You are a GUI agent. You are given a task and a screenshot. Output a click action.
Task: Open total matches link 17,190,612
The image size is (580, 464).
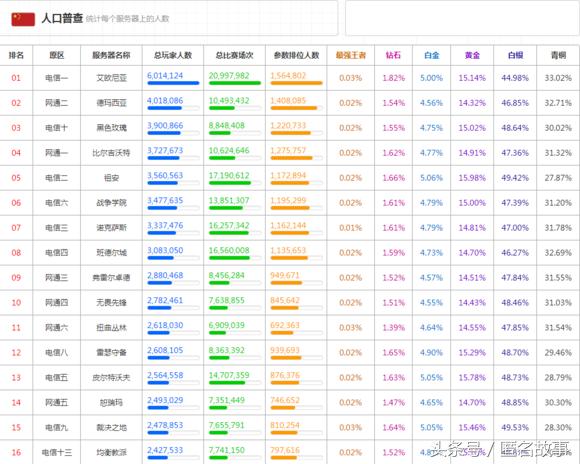[229, 175]
